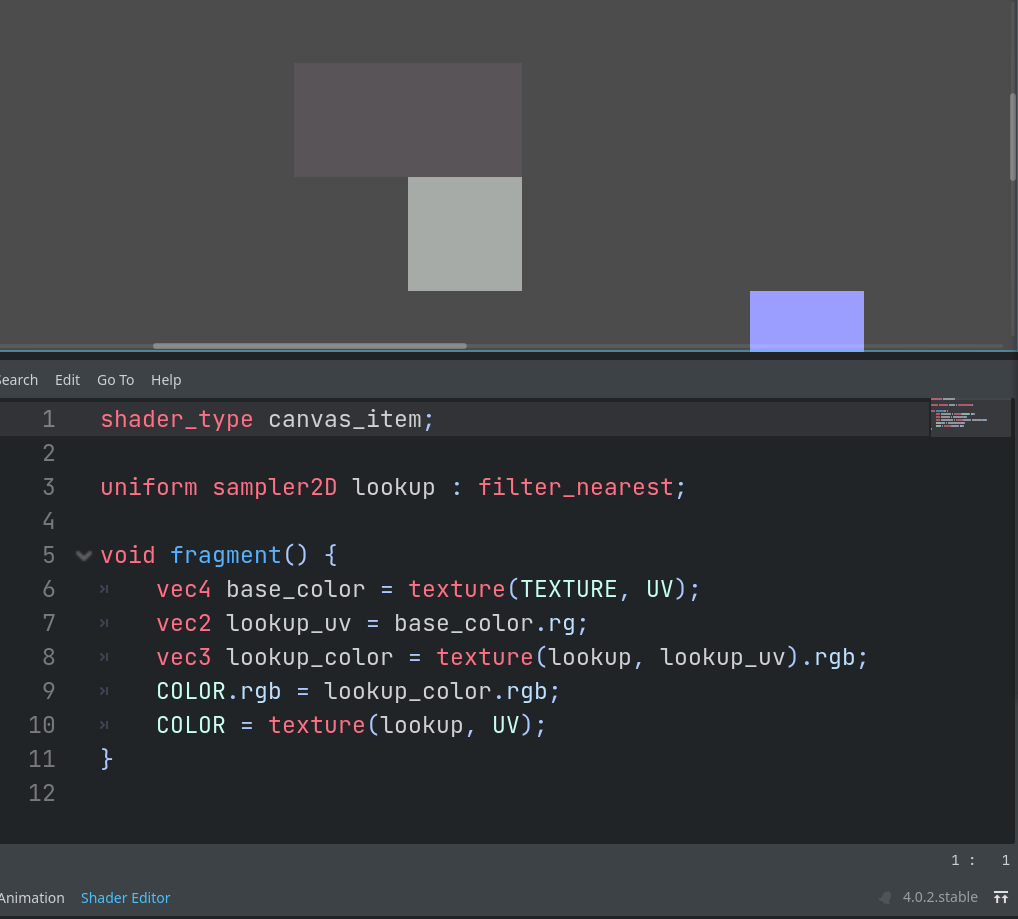
Task: Click line number 1 in the gutter
Action: pos(48,419)
